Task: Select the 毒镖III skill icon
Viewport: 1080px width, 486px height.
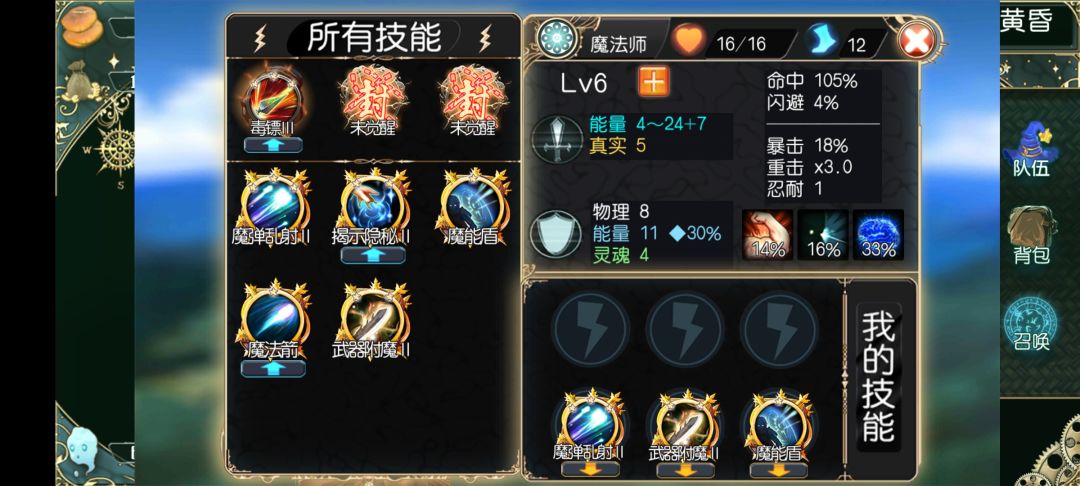Action: pyautogui.click(x=273, y=96)
